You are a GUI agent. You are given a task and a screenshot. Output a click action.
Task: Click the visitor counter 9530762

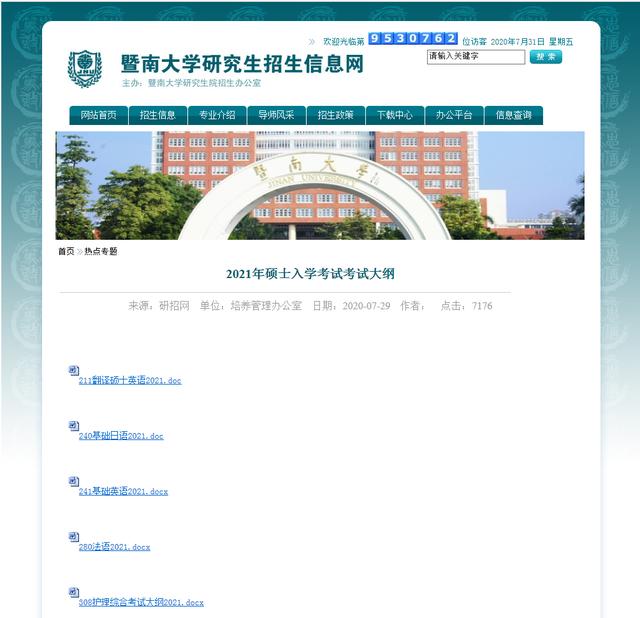[x=413, y=38]
